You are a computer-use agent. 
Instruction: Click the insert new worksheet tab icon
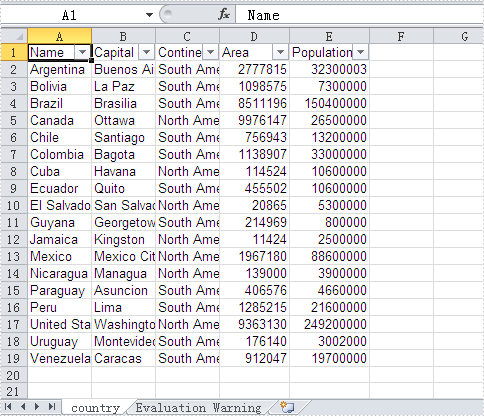click(x=287, y=407)
